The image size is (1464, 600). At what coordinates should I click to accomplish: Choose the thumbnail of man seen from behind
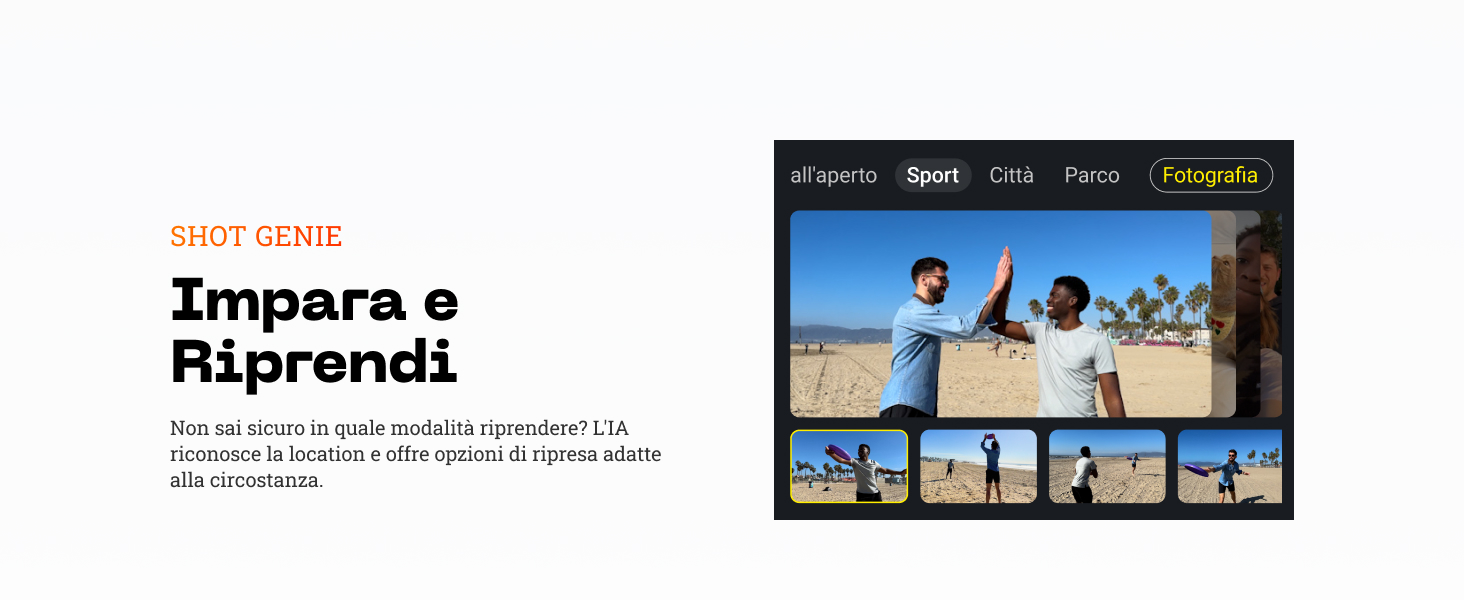(x=1107, y=466)
